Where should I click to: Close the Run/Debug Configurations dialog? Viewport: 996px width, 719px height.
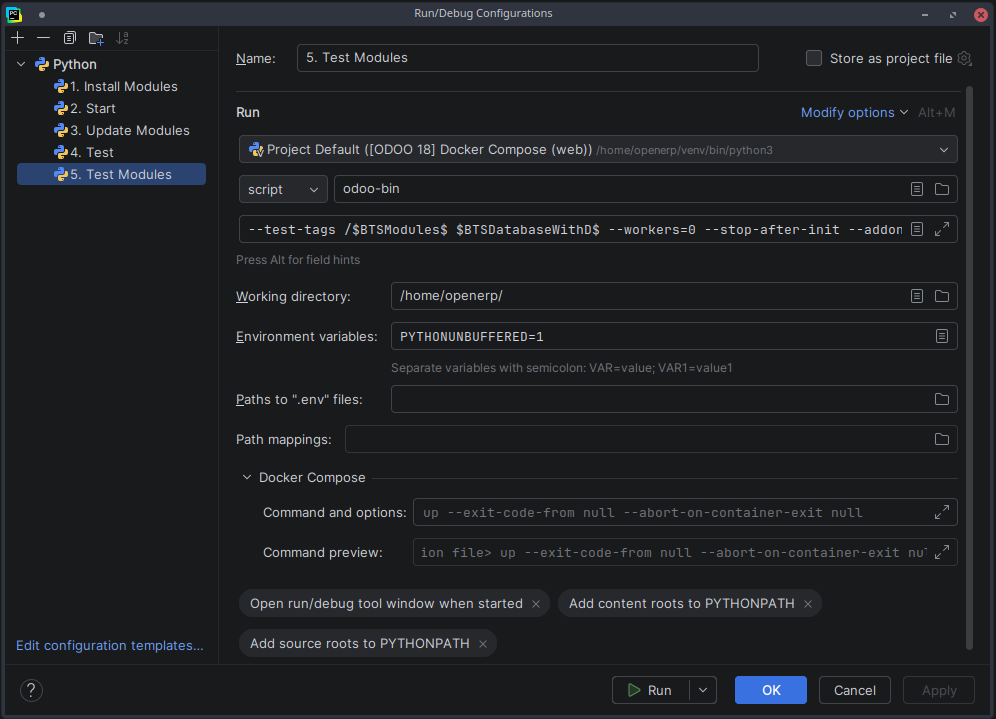(981, 15)
